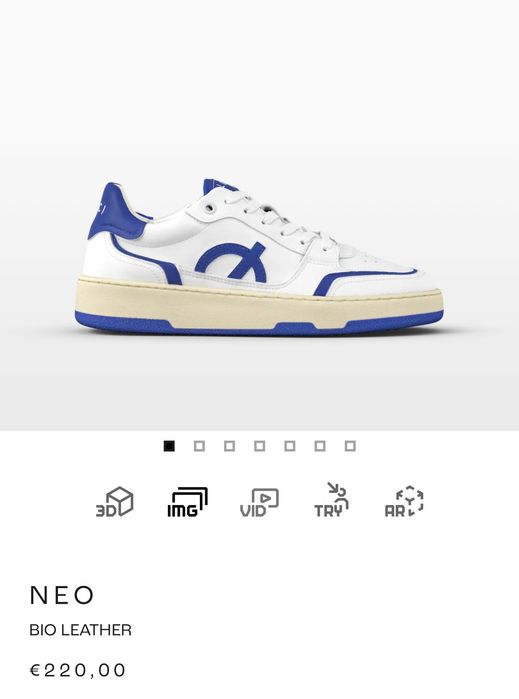Switch to the VID video icon
This screenshot has height=699, width=519.
pyautogui.click(x=259, y=503)
